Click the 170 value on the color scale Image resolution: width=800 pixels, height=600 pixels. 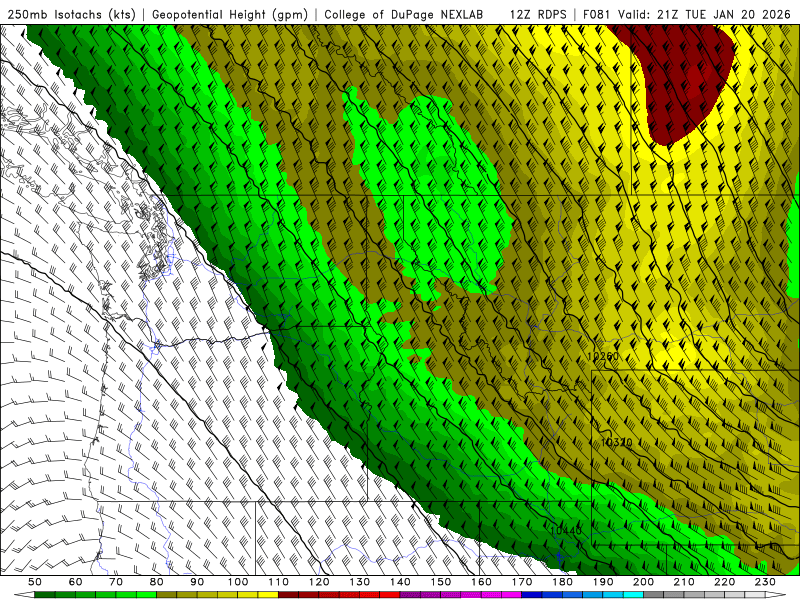(x=522, y=582)
